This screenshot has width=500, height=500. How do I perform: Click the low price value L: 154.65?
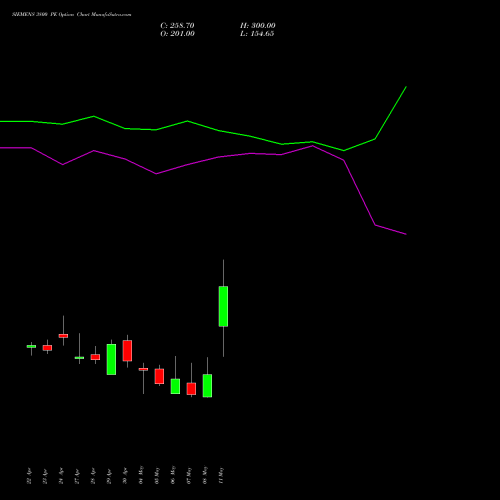pos(257,34)
